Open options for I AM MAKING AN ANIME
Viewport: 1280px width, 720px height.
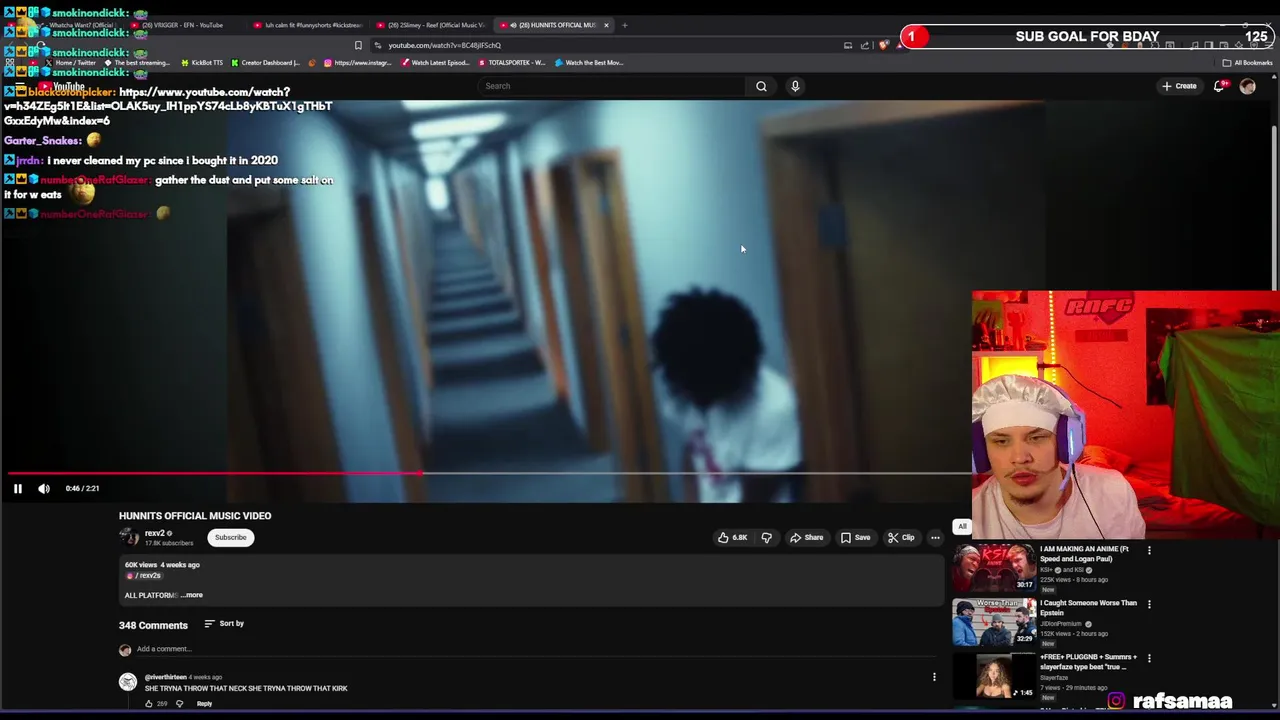coord(1149,550)
